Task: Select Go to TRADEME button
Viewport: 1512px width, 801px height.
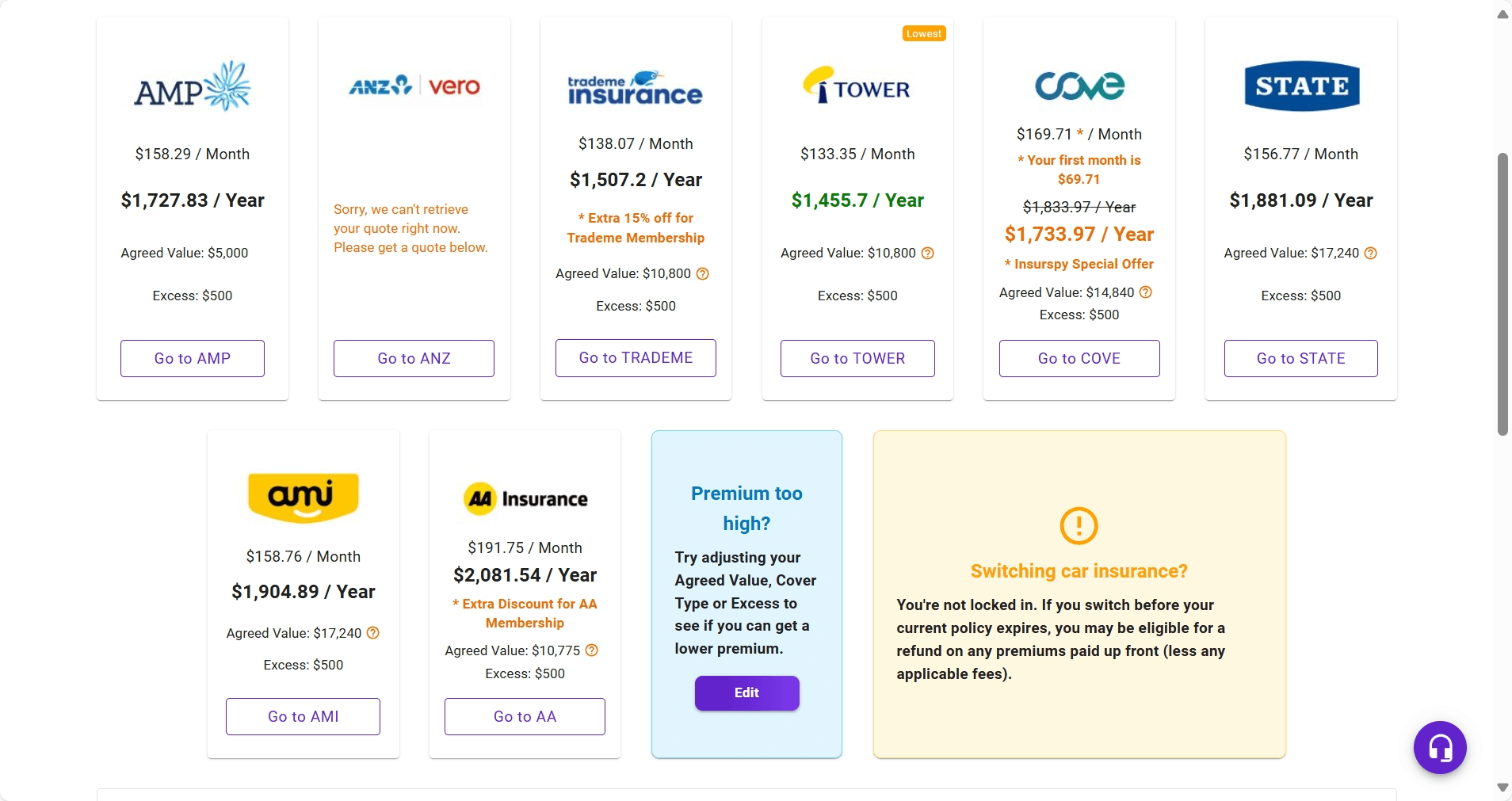Action: point(636,358)
